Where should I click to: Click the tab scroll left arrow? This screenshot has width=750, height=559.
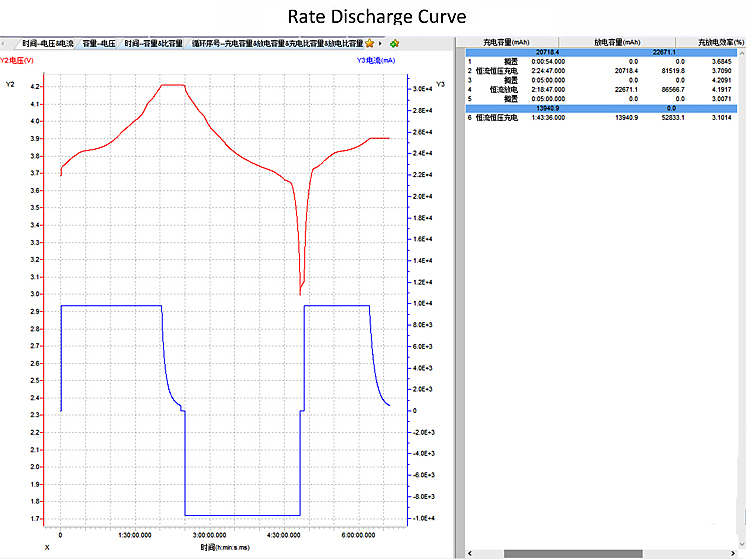click(4, 44)
